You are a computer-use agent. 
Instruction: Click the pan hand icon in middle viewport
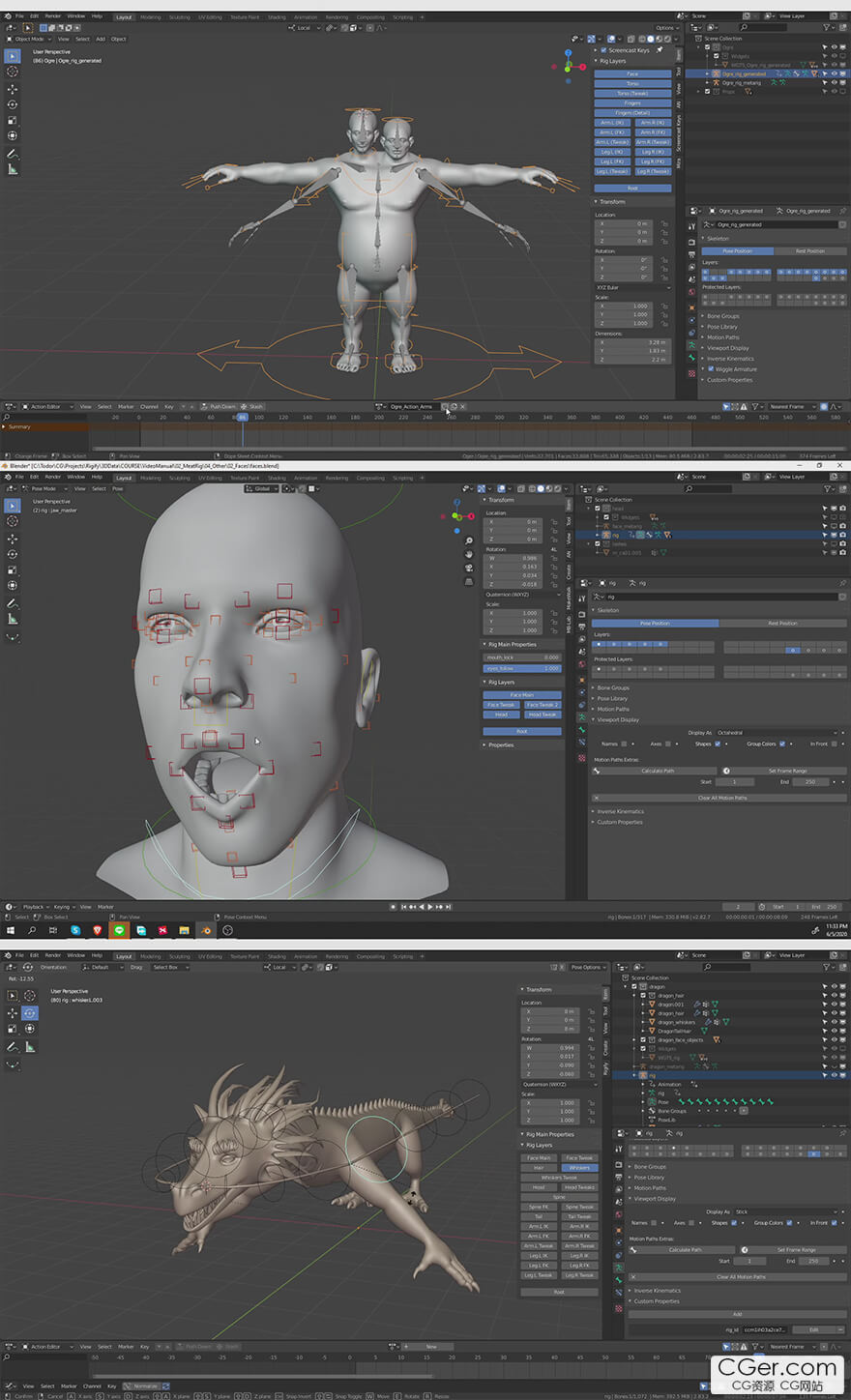469,555
